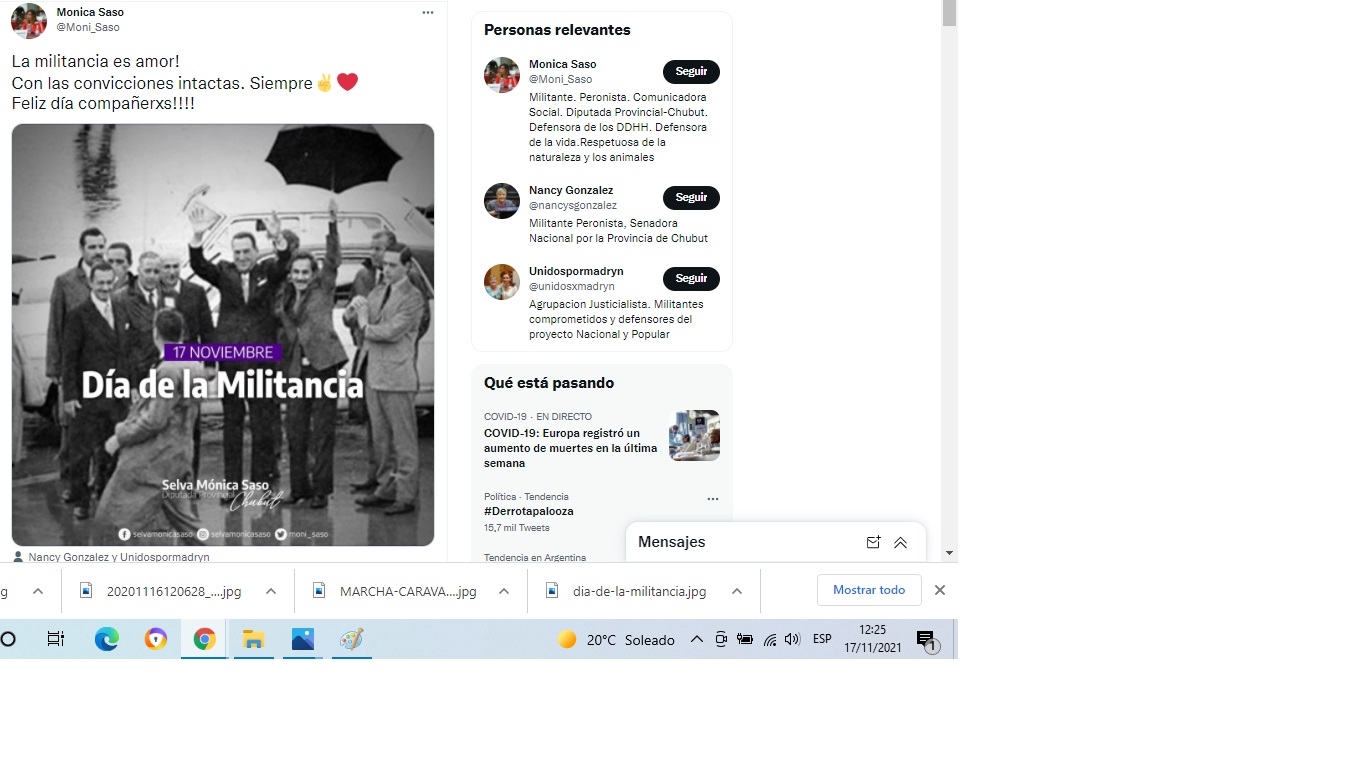Screen dimensions: 1366x768
Task: Open options chevron for 20201116120628 jpg download
Action: pyautogui.click(x=271, y=591)
